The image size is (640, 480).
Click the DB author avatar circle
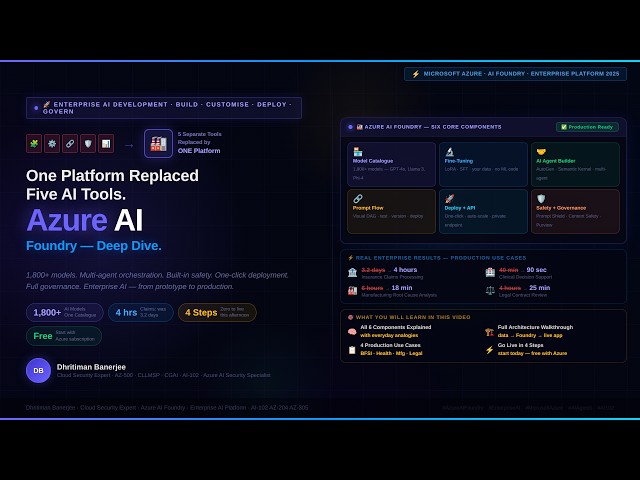click(x=38, y=371)
